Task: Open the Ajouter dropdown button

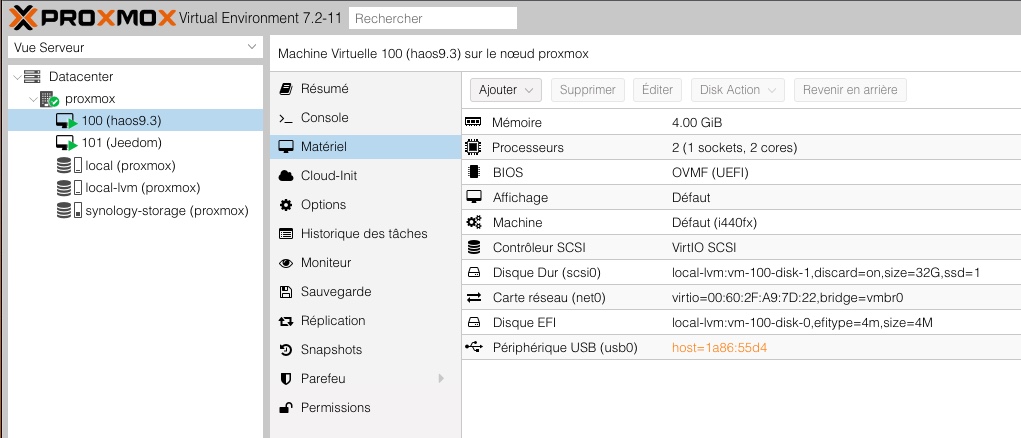Action: pyautogui.click(x=506, y=90)
